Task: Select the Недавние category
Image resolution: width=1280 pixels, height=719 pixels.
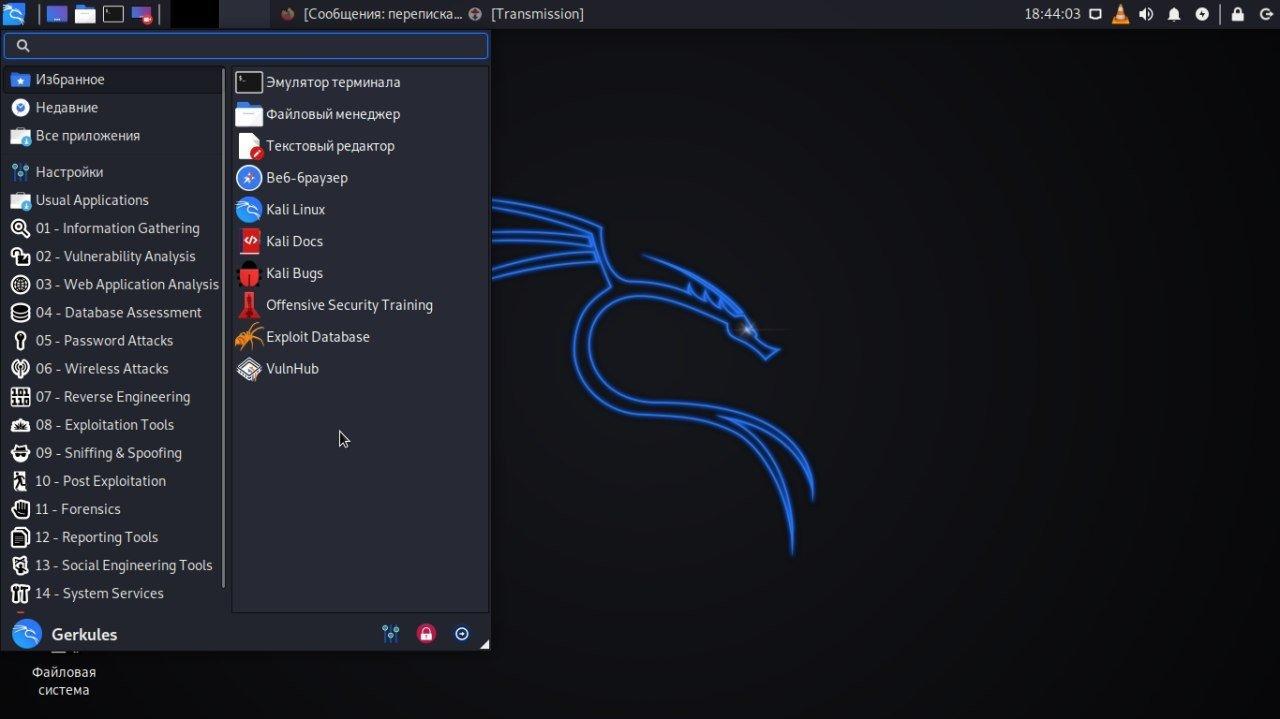Action: [114, 107]
